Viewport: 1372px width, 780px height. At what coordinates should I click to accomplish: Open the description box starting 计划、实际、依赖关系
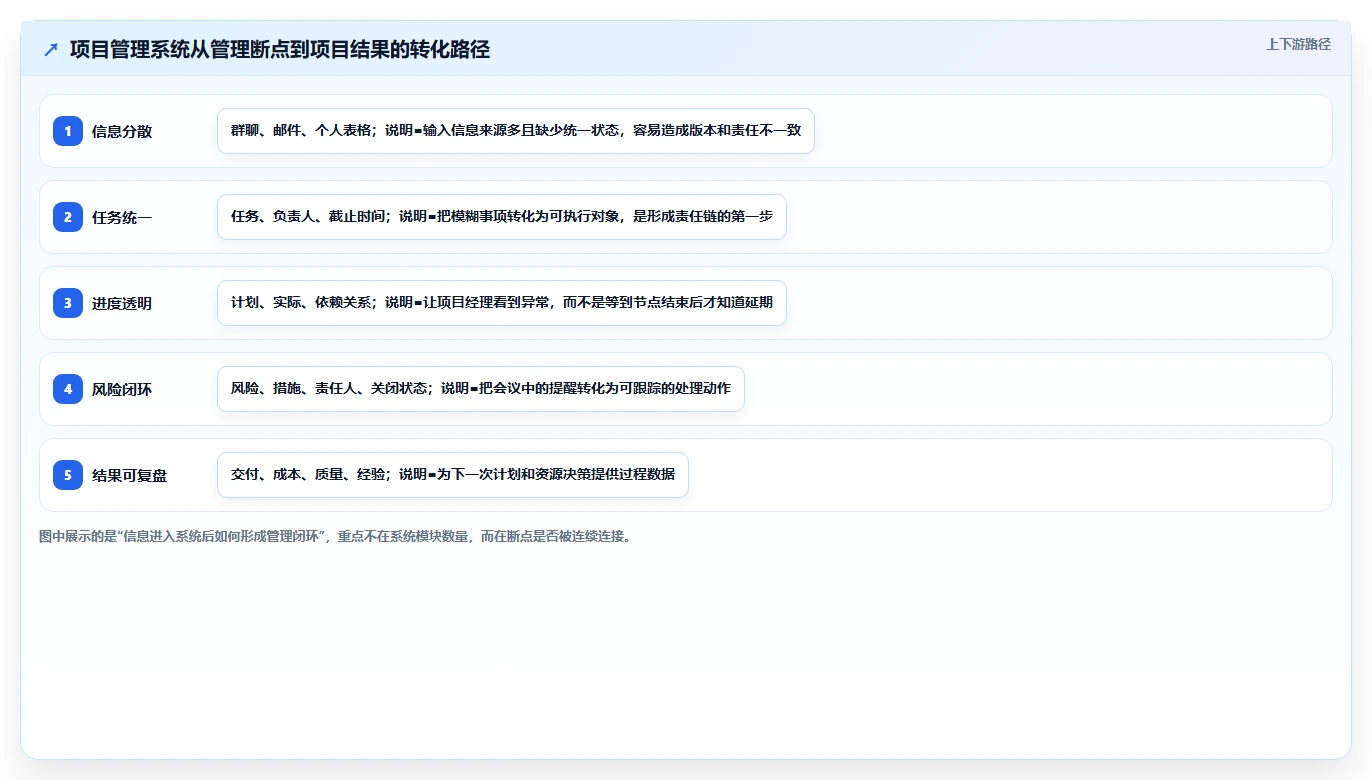click(502, 303)
